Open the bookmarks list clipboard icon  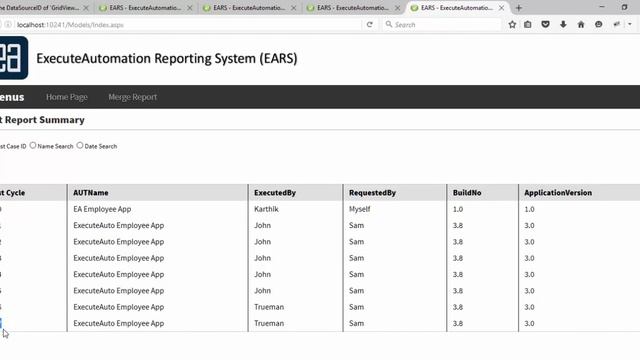click(528, 24)
